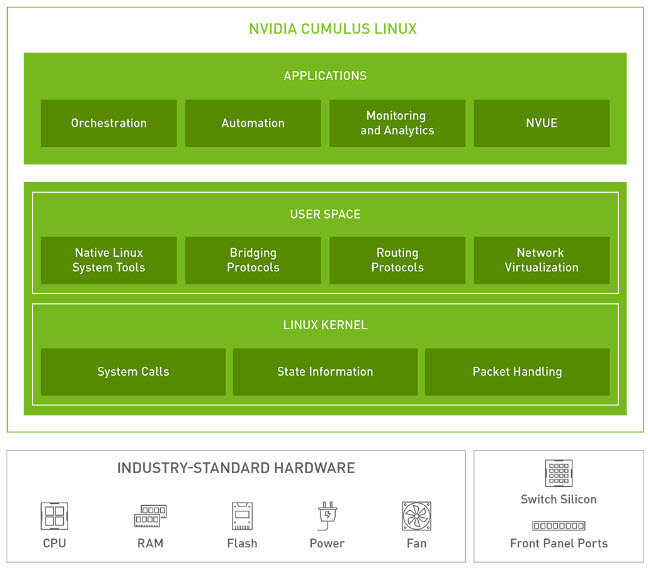Image resolution: width=648 pixels, height=570 pixels.
Task: Click the Bridging Protocols box
Action: click(253, 260)
